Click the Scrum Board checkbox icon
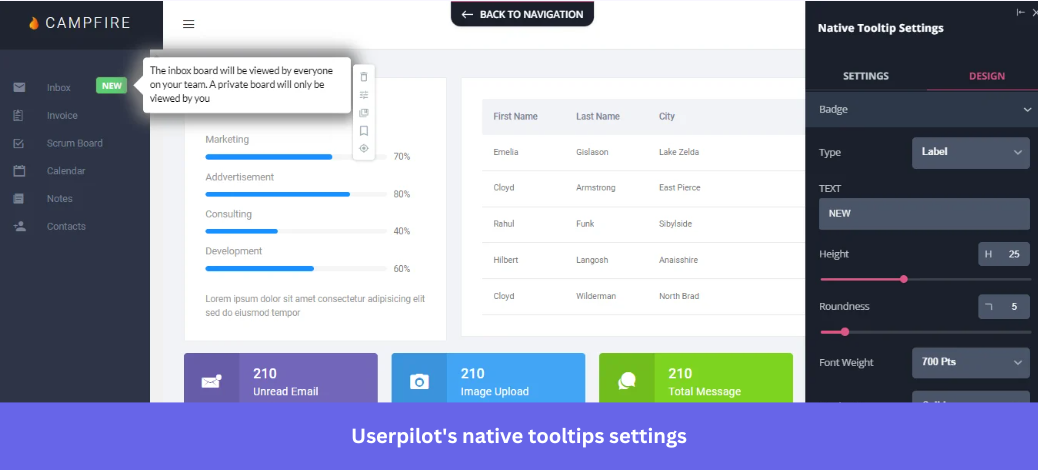1038x470 pixels. pyautogui.click(x=19, y=143)
